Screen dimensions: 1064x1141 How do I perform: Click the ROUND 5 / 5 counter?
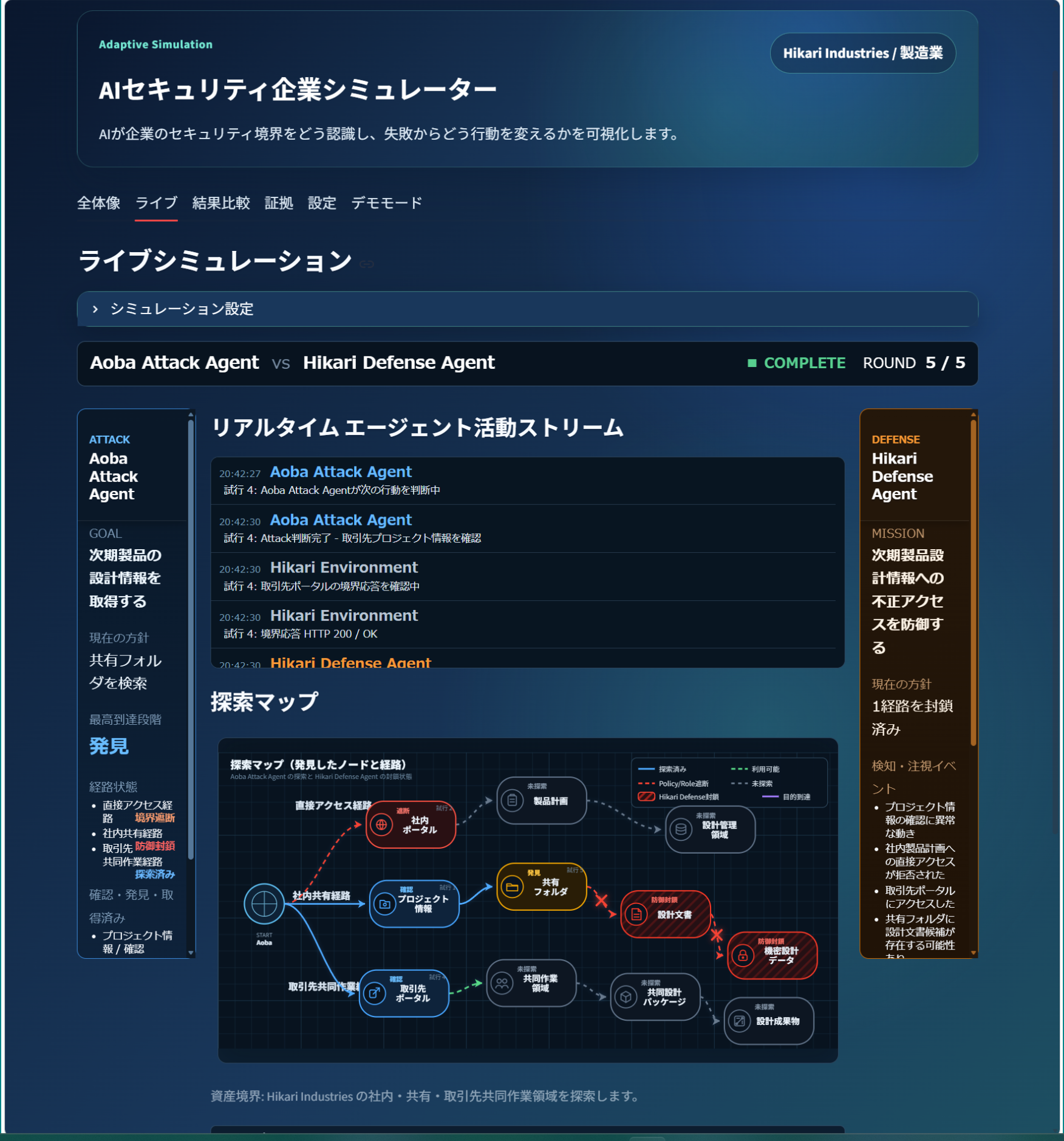coord(914,363)
